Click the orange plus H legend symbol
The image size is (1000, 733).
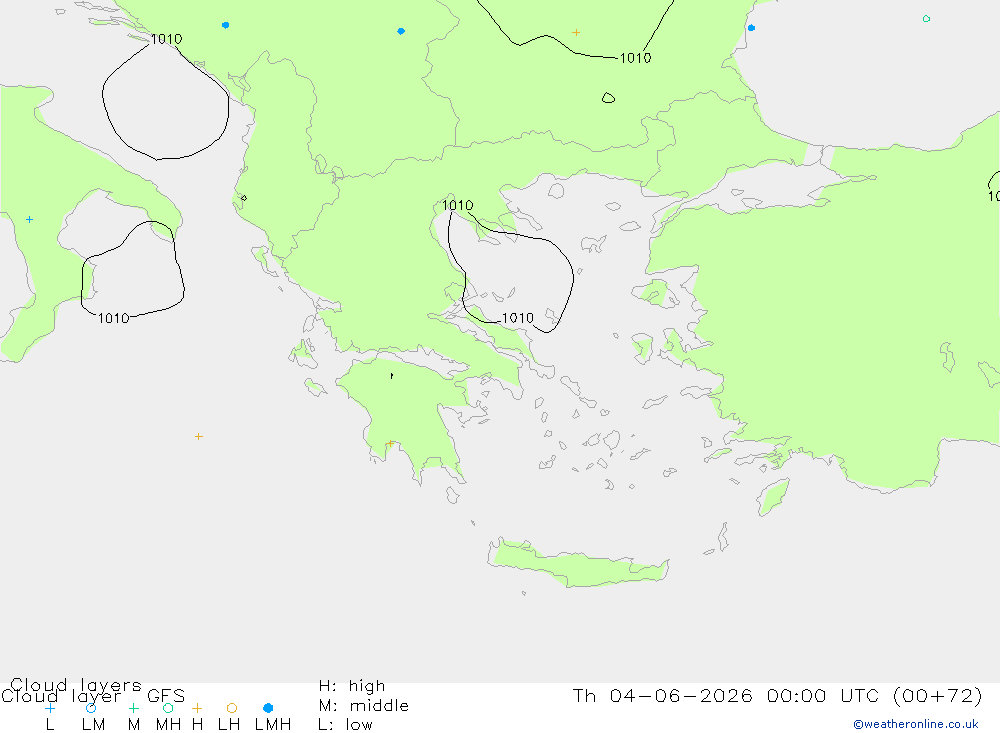point(197,708)
